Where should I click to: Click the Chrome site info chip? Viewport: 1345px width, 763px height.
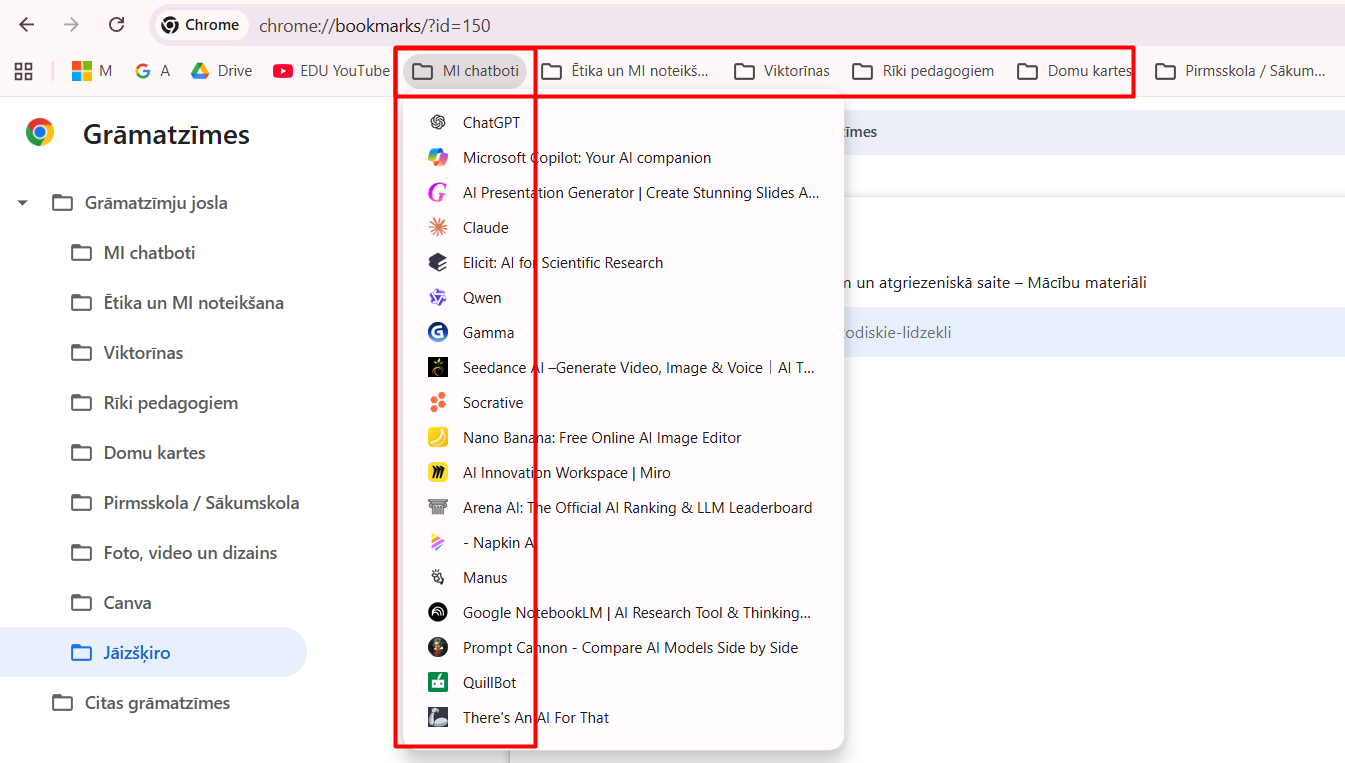[201, 25]
